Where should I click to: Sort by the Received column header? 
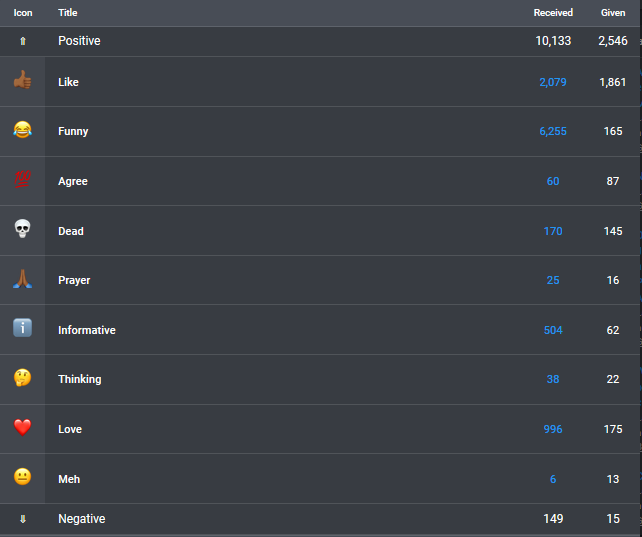tap(553, 13)
